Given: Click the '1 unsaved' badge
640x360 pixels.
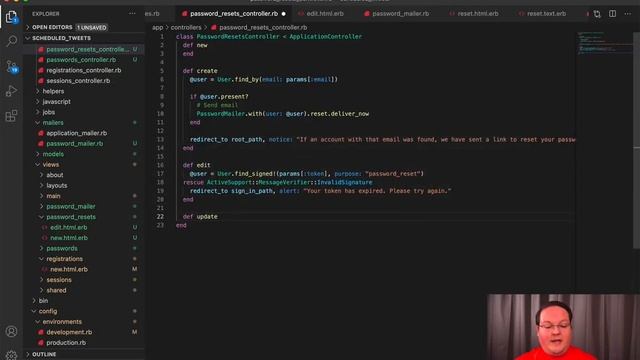Looking at the screenshot, I should pyautogui.click(x=91, y=28).
